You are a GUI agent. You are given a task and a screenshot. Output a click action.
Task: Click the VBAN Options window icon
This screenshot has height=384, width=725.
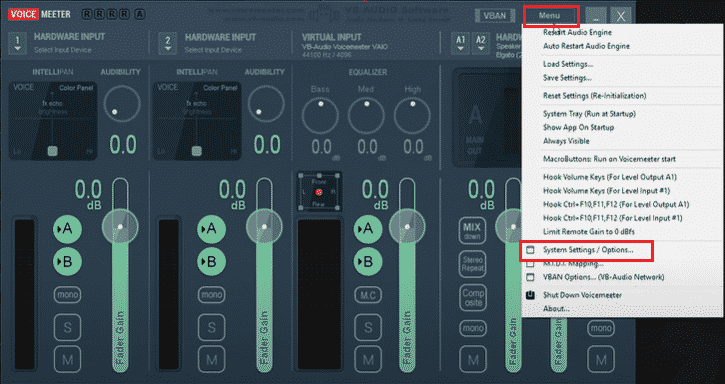point(530,277)
